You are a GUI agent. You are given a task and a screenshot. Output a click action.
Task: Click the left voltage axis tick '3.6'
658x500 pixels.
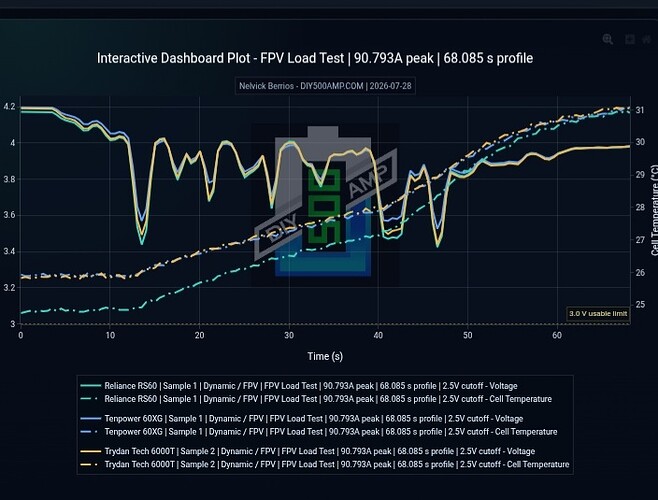9,215
